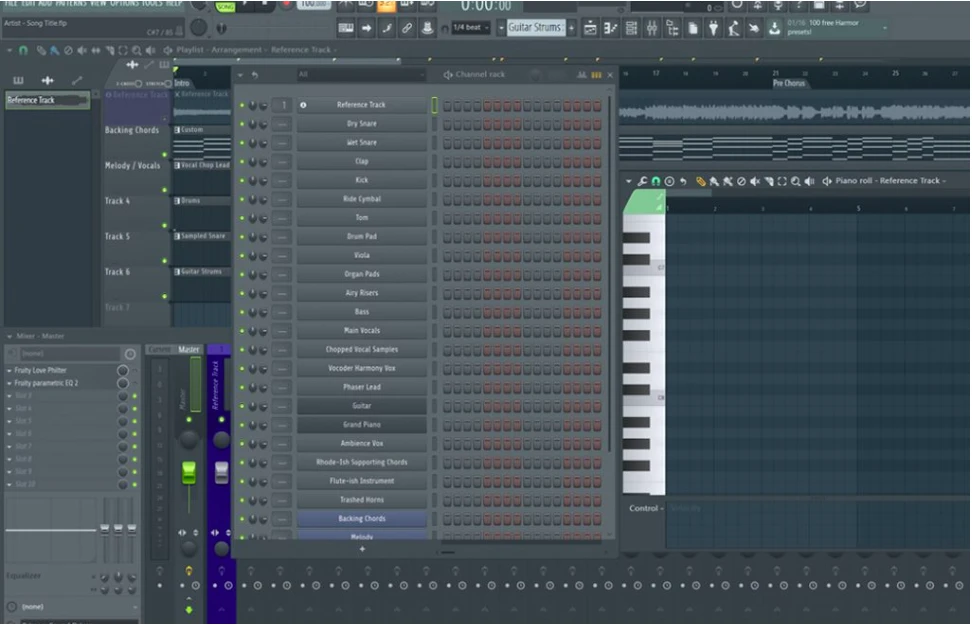
Task: Click the typing keyboard icon in main toolbar
Action: click(x=345, y=28)
